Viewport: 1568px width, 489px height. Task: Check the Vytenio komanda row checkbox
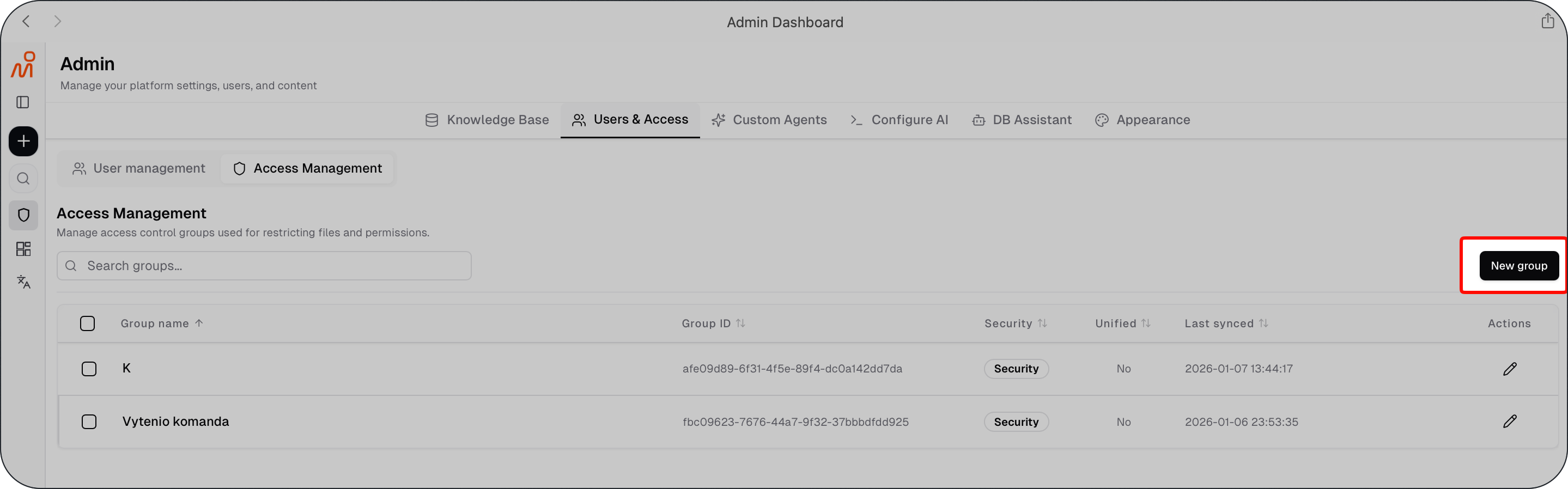89,422
